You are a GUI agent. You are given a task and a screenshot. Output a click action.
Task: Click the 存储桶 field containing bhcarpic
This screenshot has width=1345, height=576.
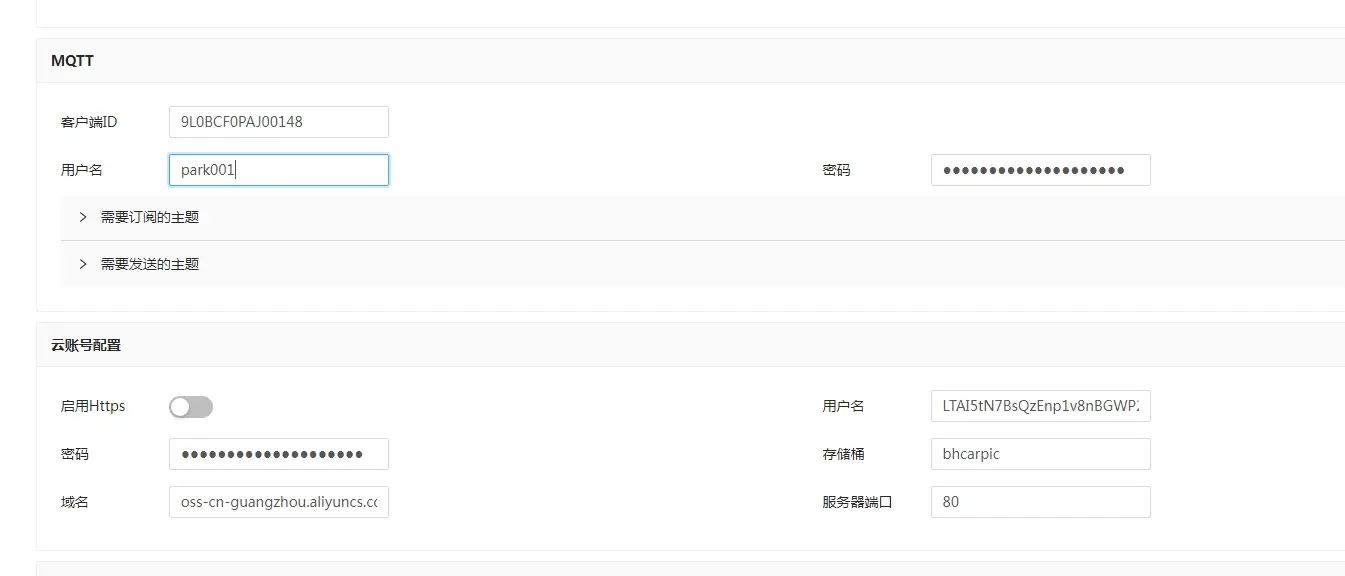click(x=1040, y=454)
